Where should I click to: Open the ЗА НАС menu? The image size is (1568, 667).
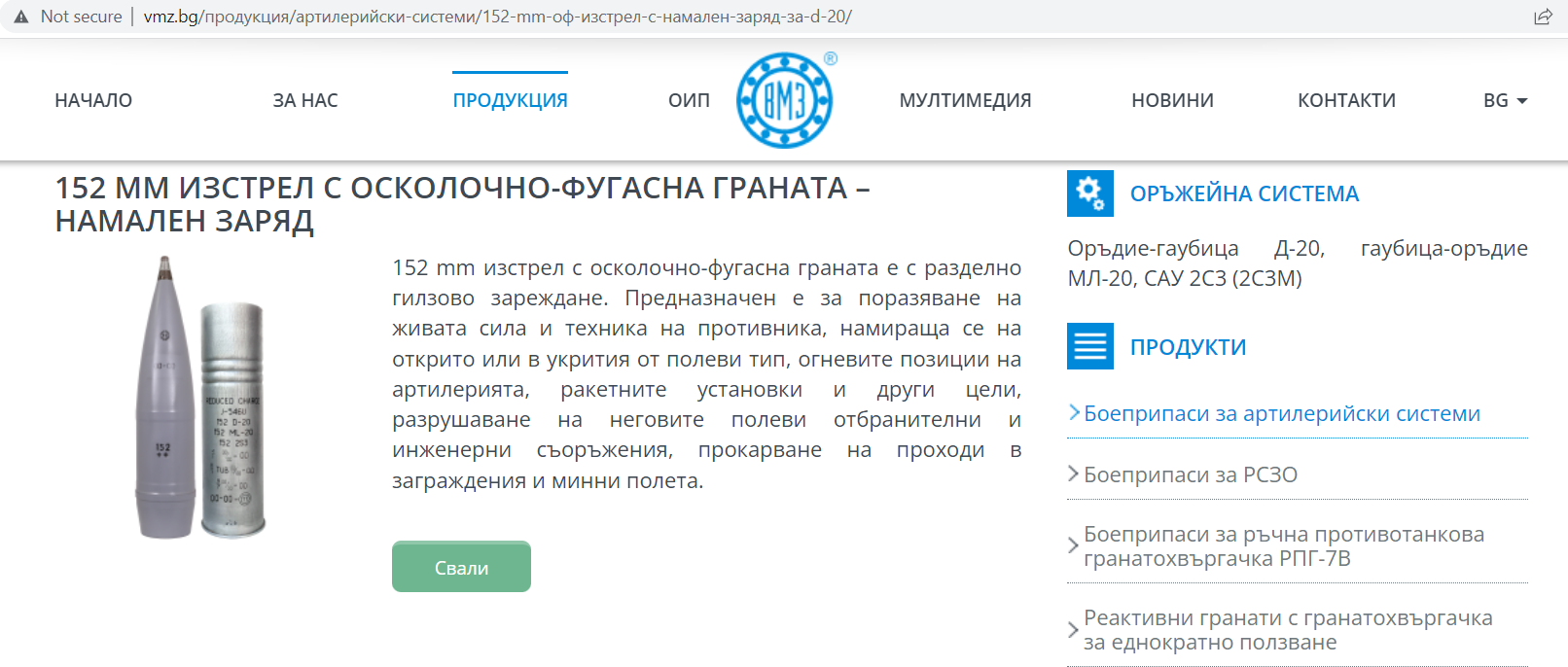[x=305, y=100]
